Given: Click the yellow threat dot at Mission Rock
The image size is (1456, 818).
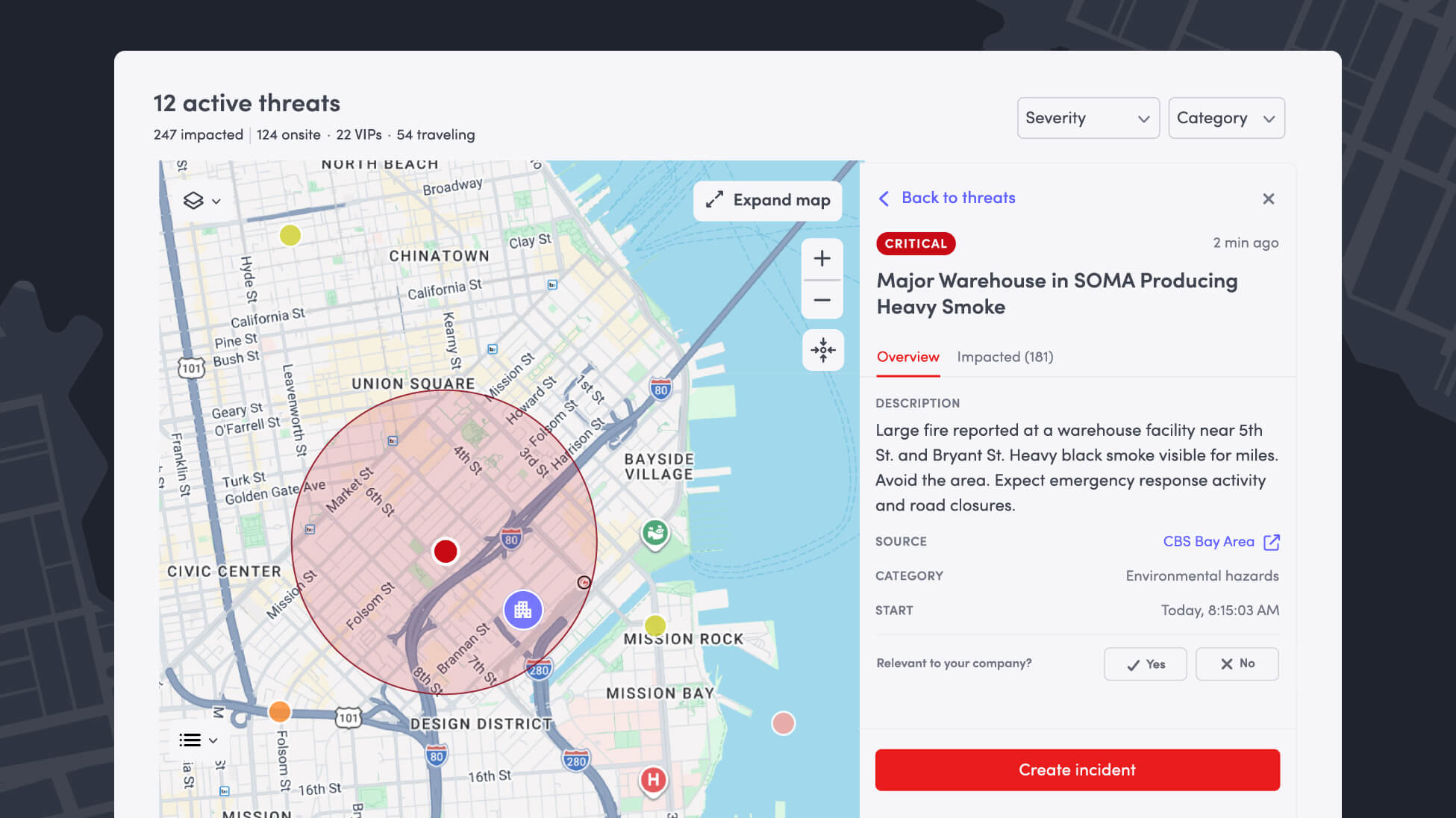Looking at the screenshot, I should [655, 625].
